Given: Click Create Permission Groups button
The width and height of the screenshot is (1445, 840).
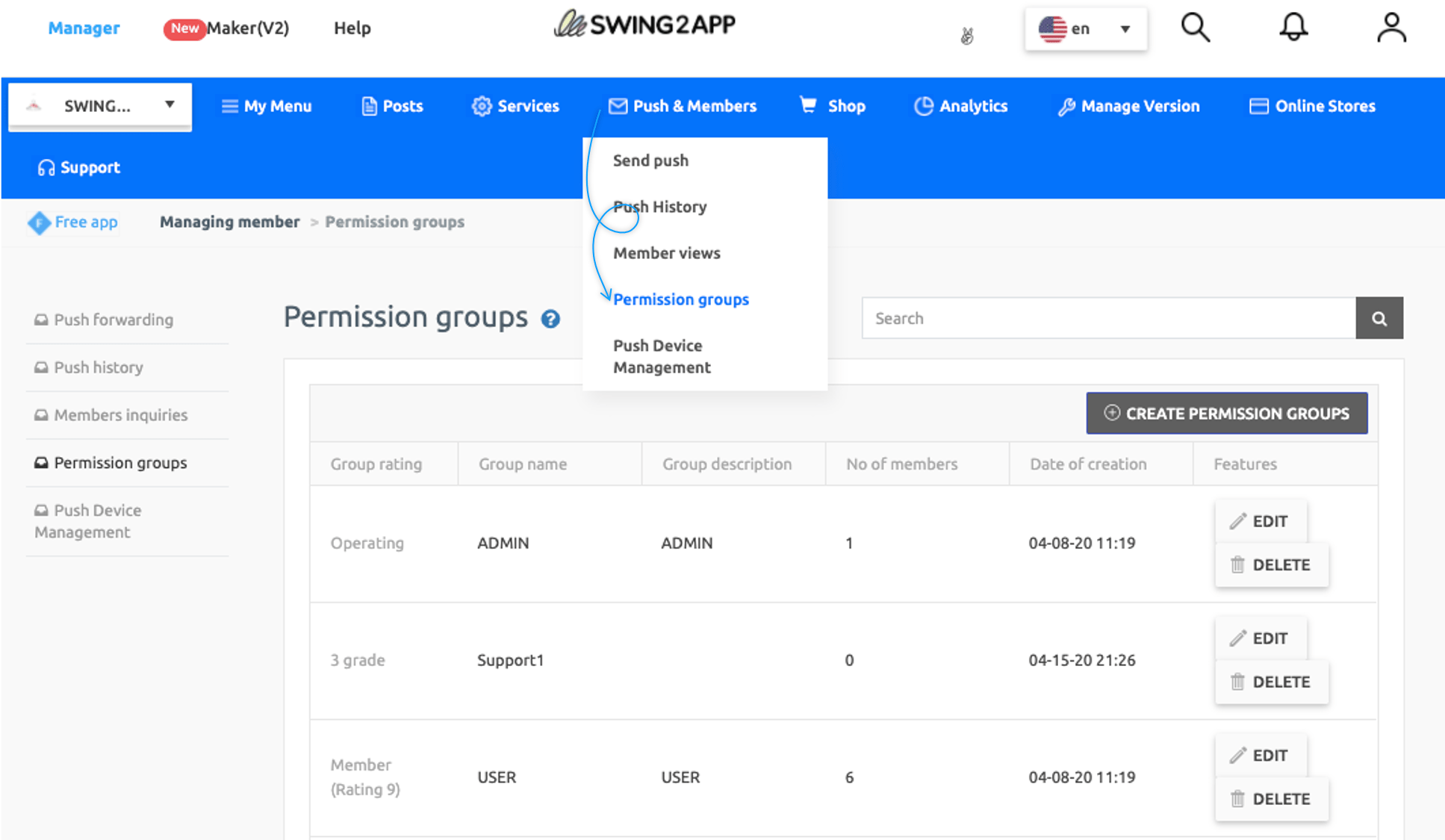Looking at the screenshot, I should click(1226, 413).
